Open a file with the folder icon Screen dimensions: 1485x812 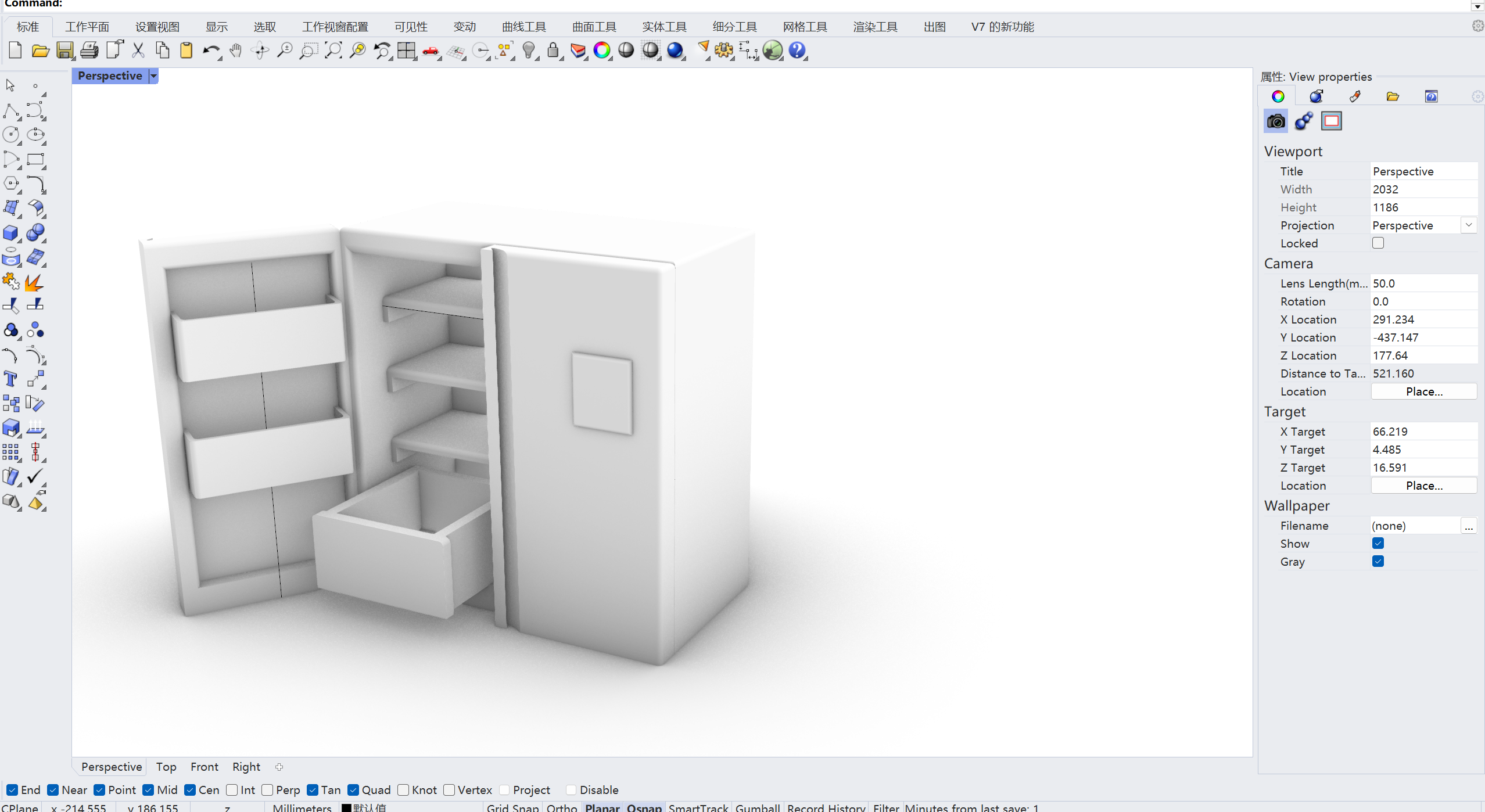point(40,51)
